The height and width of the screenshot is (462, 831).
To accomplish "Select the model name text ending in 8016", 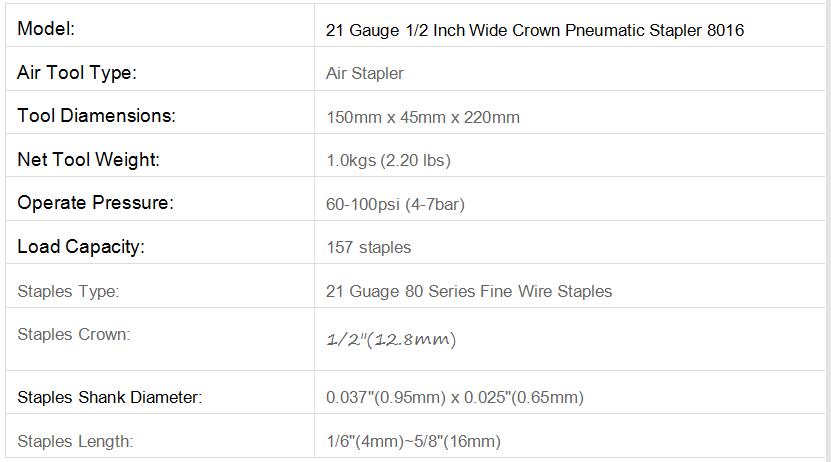I will pyautogui.click(x=535, y=30).
